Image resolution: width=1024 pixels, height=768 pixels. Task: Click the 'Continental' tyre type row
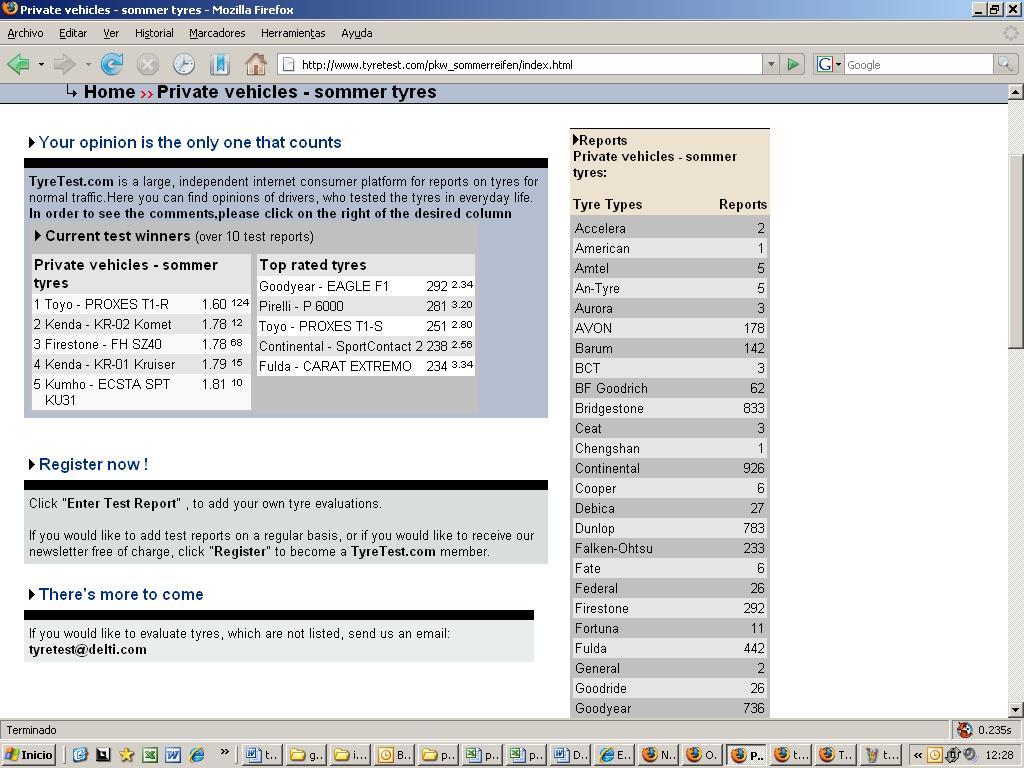click(669, 468)
